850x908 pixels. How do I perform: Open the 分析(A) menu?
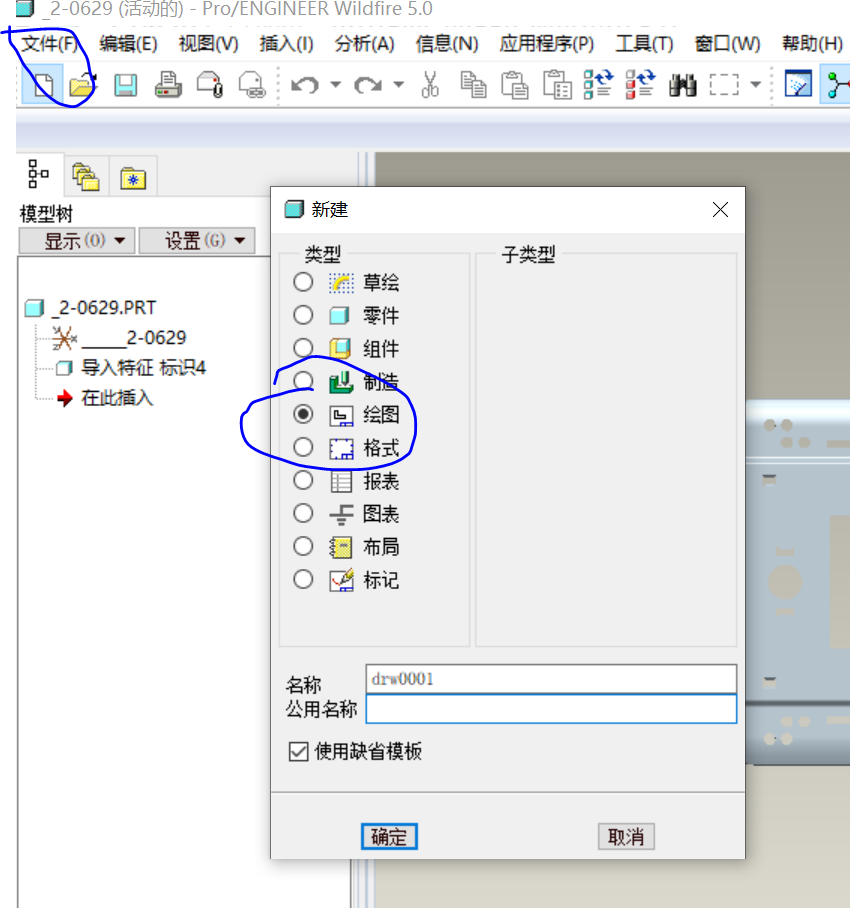pos(364,43)
